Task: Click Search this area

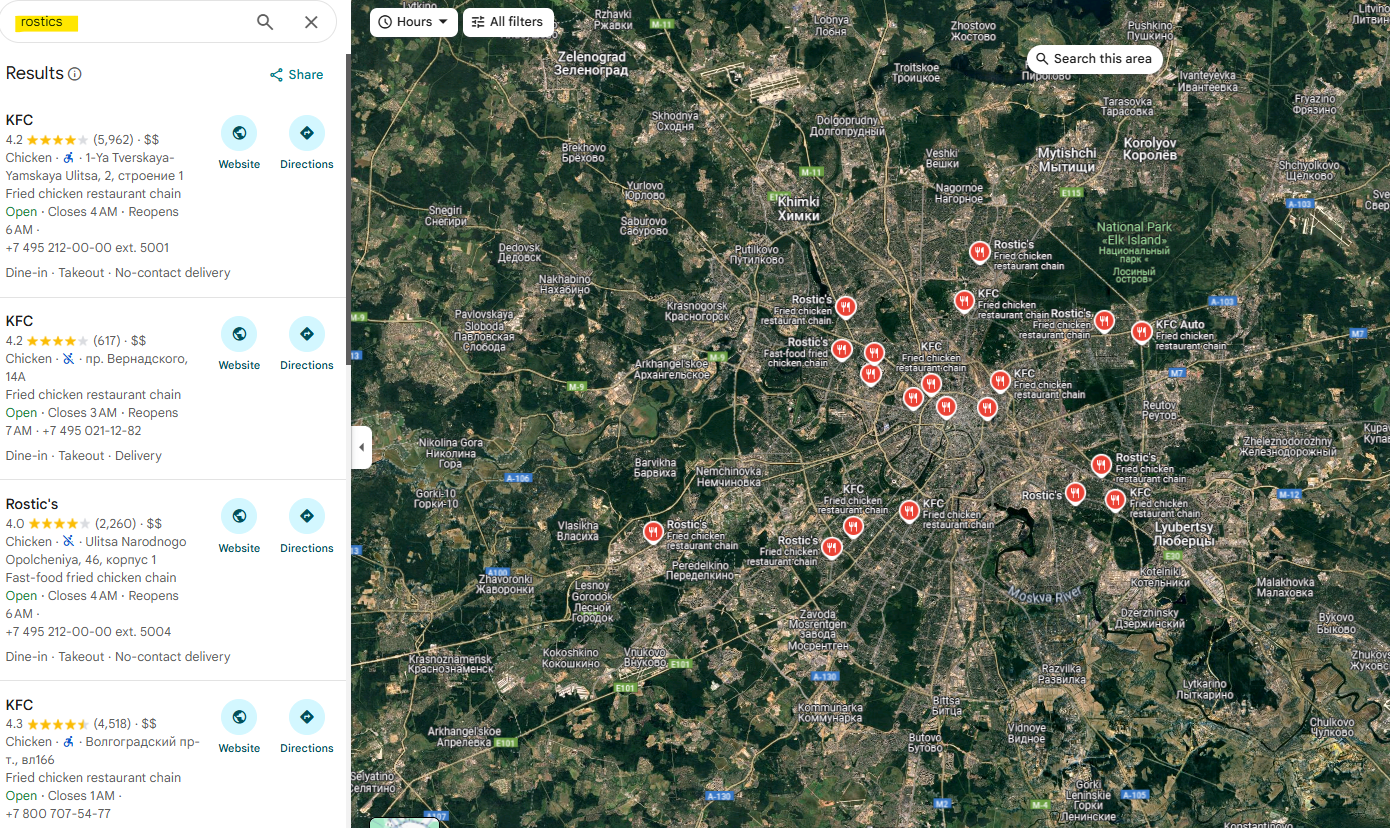Action: 1094,59
